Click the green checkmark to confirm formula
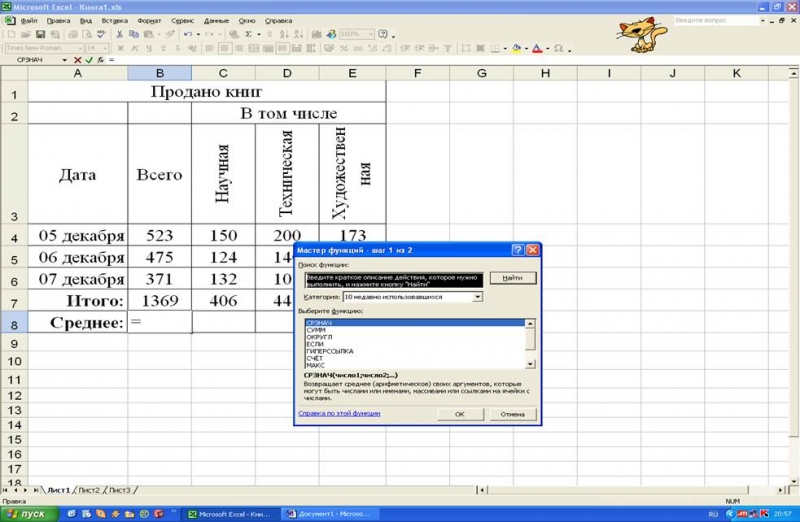 (x=89, y=60)
